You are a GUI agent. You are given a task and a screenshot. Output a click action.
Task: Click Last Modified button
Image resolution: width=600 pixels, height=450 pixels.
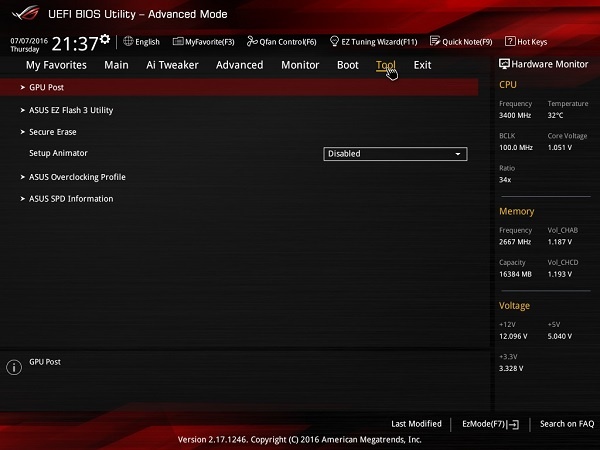pyautogui.click(x=416, y=424)
